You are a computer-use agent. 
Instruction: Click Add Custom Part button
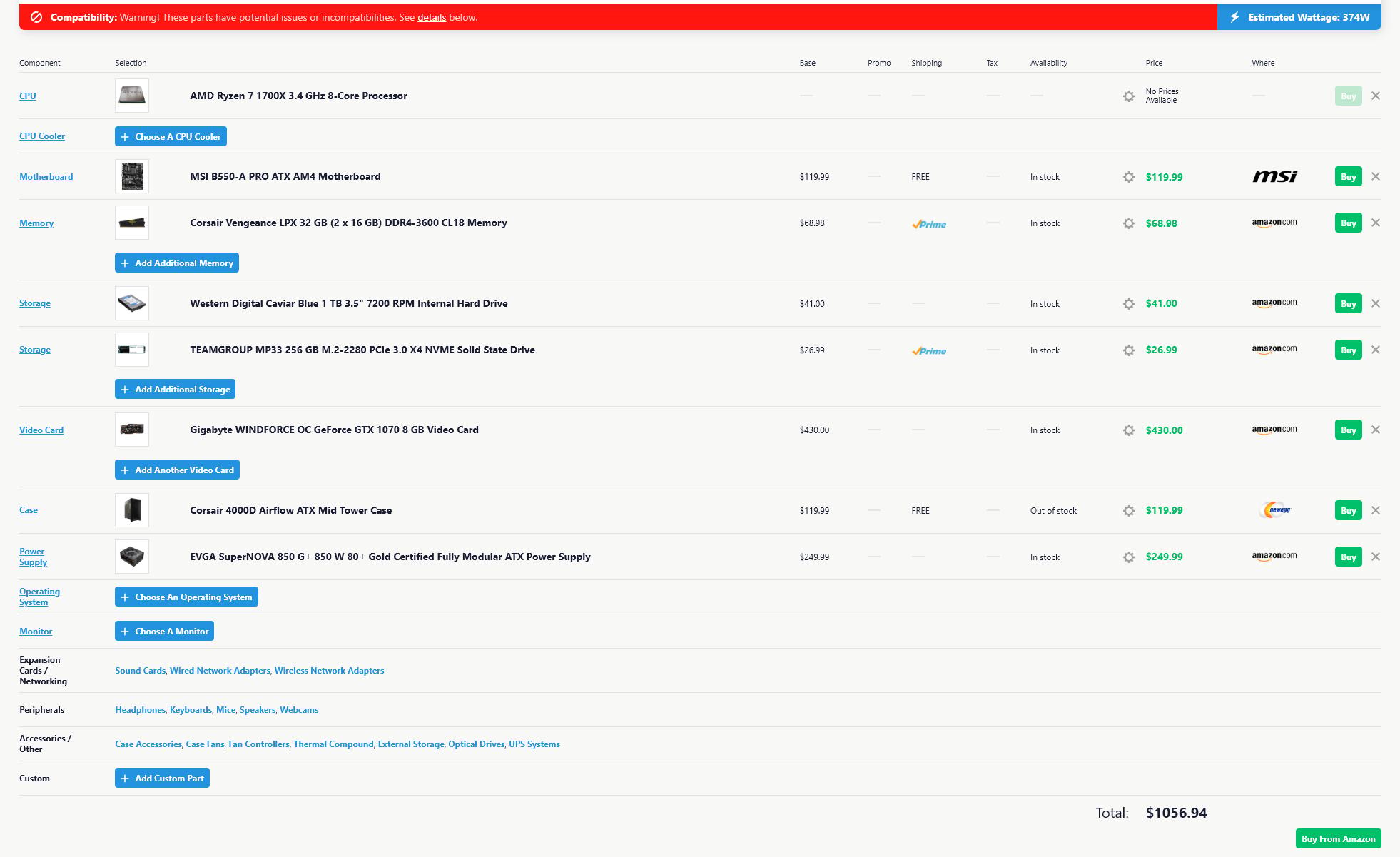[x=162, y=778]
